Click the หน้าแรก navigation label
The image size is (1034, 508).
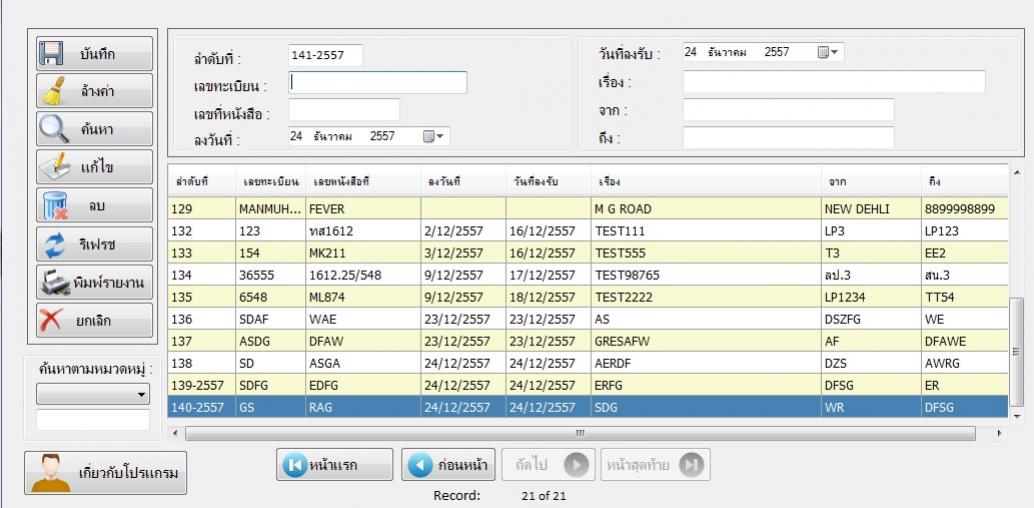pyautogui.click(x=333, y=466)
